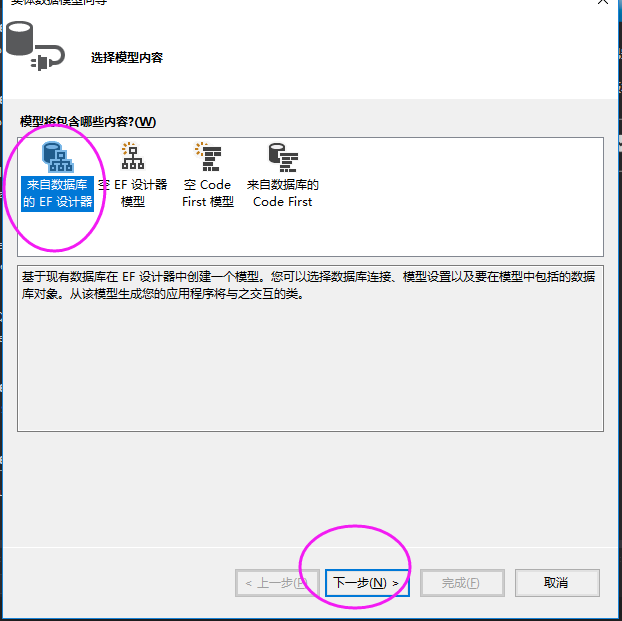The width and height of the screenshot is (622, 621).
Task: Click the wizard window title text
Action: point(59,2)
